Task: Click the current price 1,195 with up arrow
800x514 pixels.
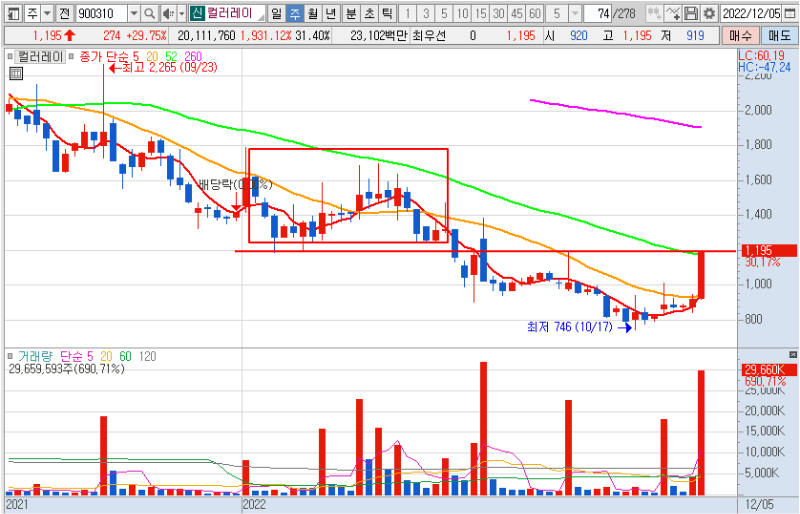Action: (x=54, y=36)
